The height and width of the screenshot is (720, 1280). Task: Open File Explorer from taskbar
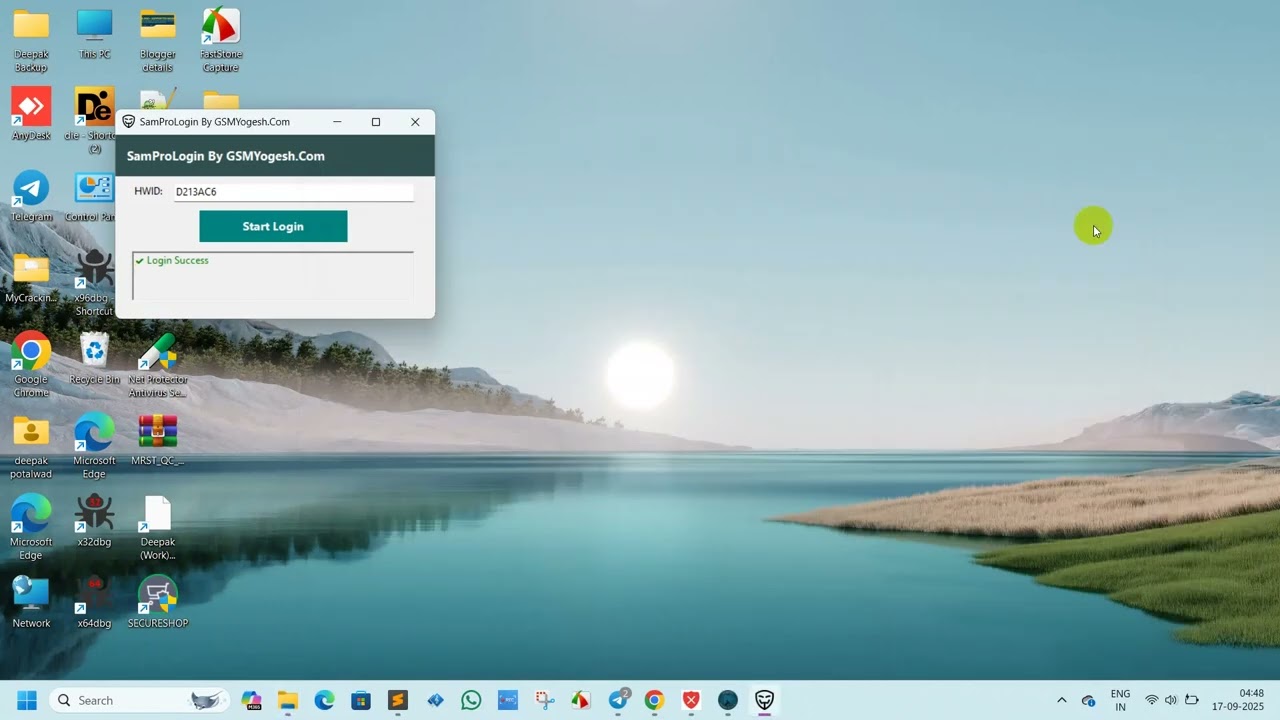click(x=288, y=700)
